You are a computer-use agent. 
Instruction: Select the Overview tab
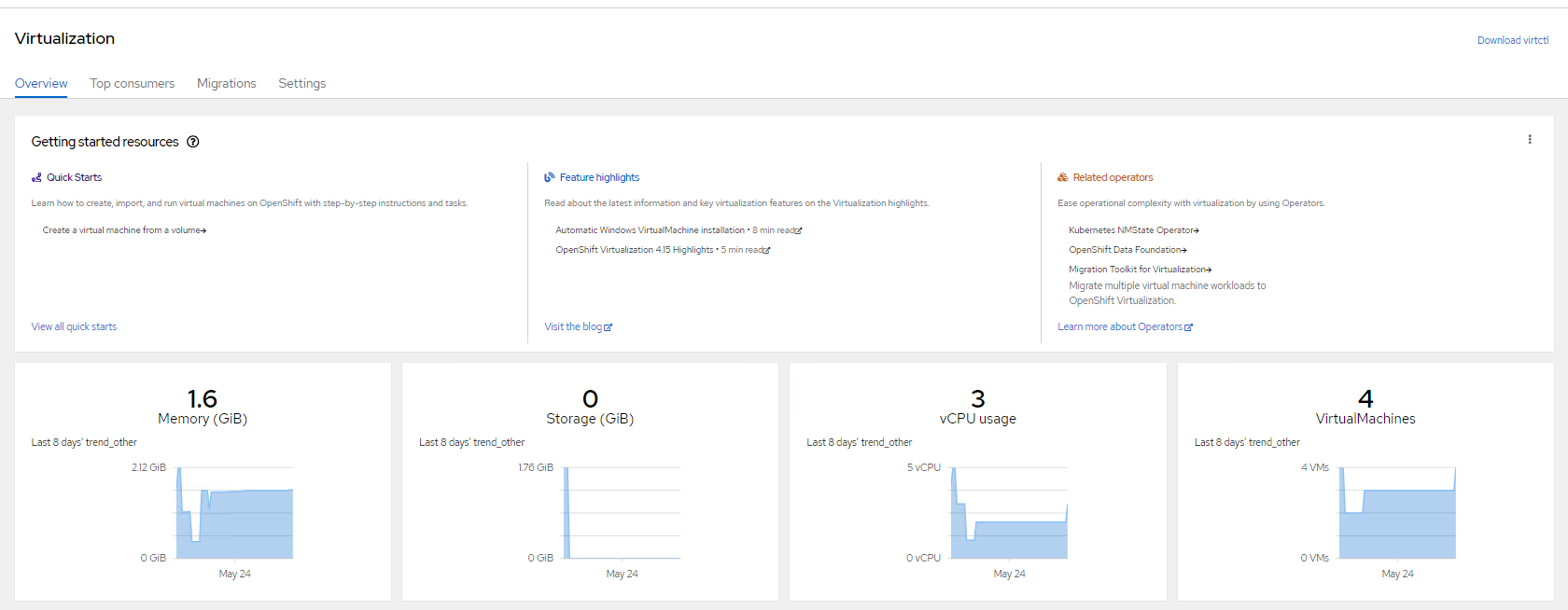click(x=41, y=83)
